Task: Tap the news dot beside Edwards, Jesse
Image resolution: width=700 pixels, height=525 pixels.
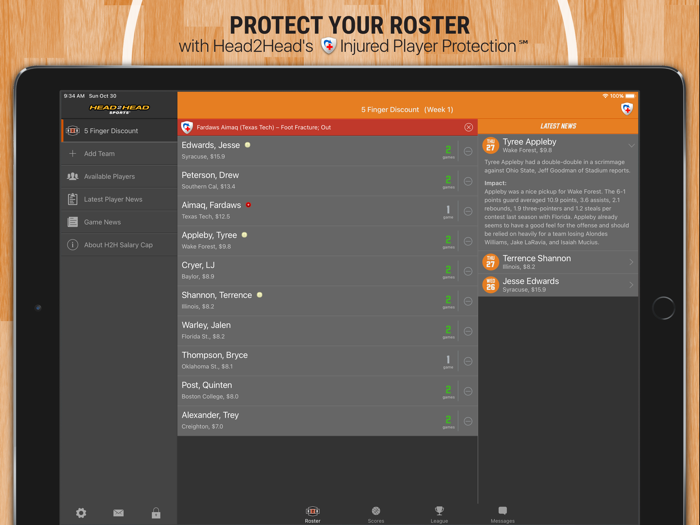Action: click(247, 145)
